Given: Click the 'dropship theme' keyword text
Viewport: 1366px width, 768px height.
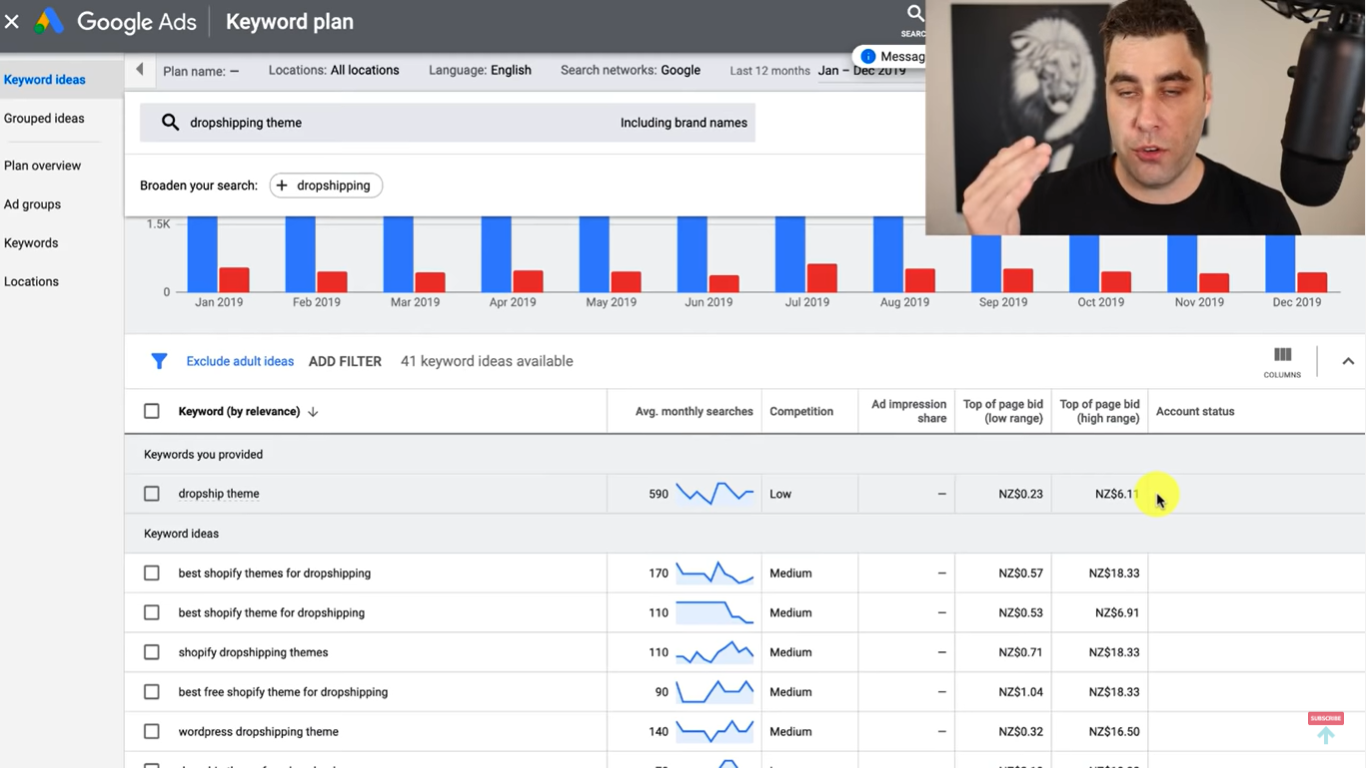Looking at the screenshot, I should 219,493.
